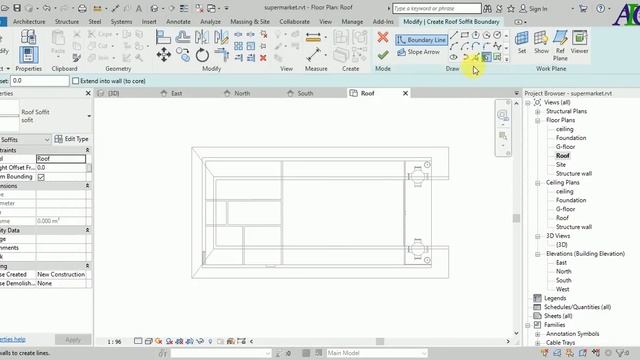Screen dimensions: 640x360
Task: Activate the Boundary Line mode
Action: pos(421,40)
